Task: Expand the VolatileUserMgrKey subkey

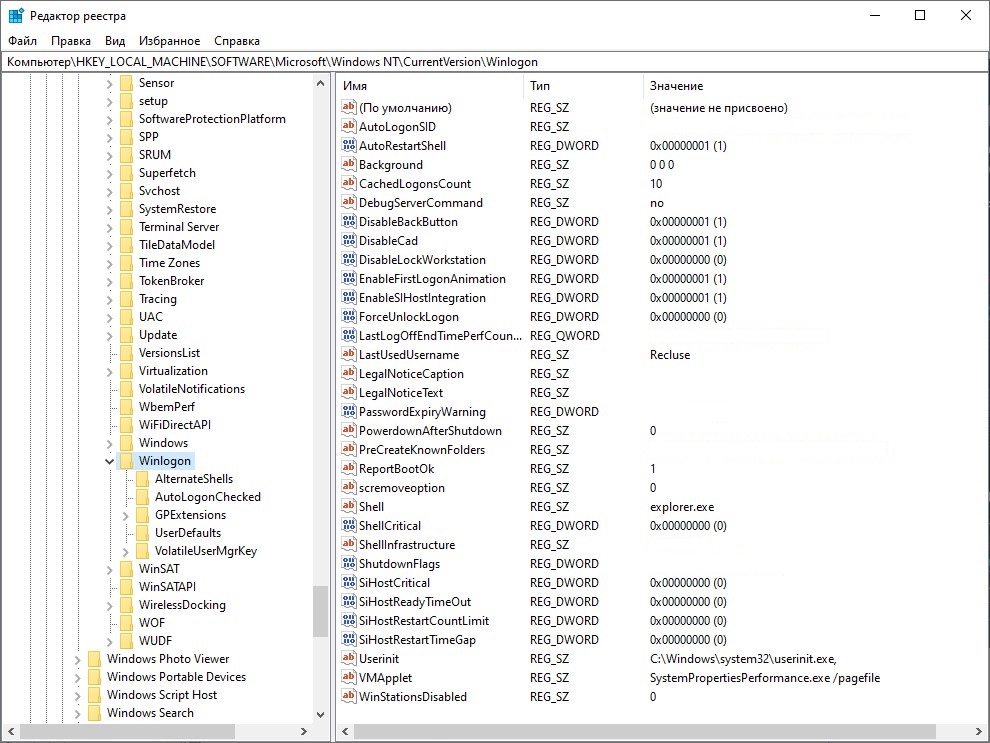Action: pos(125,551)
